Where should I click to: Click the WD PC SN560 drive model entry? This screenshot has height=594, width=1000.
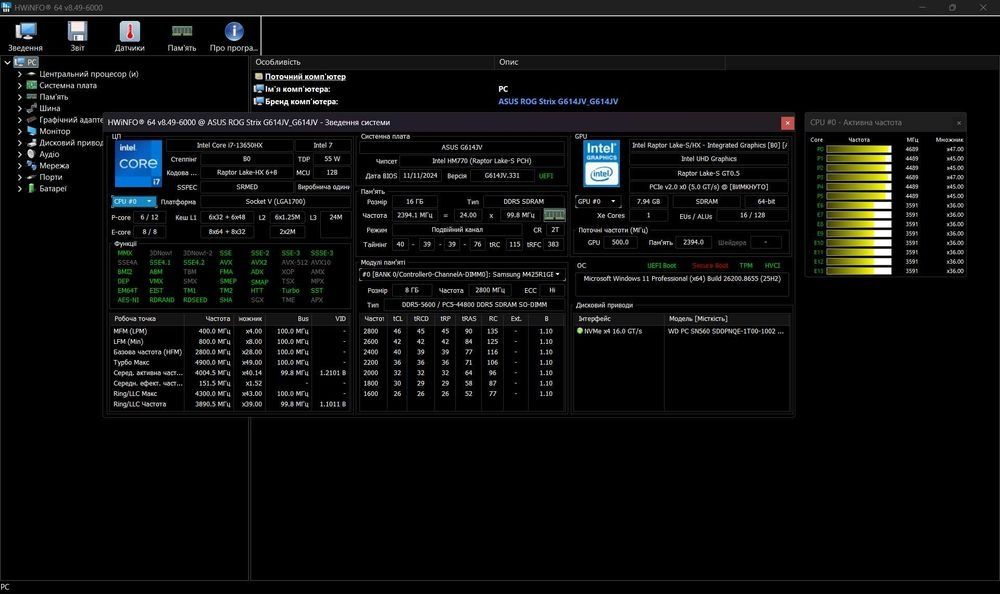click(726, 331)
